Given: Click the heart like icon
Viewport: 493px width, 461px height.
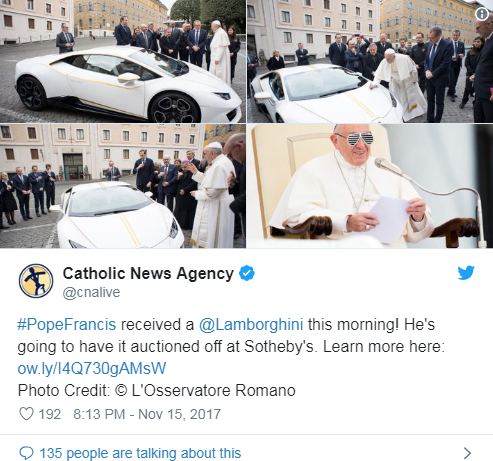Looking at the screenshot, I should pyautogui.click(x=26, y=414).
